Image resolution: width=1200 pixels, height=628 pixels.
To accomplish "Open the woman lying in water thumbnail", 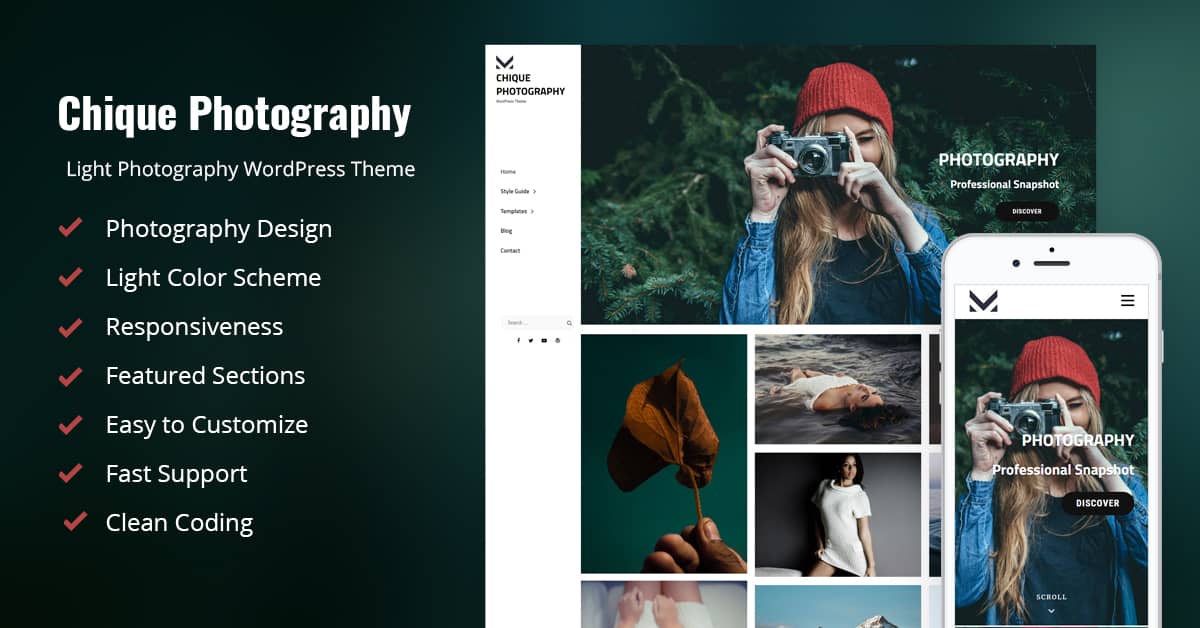I will (x=838, y=389).
